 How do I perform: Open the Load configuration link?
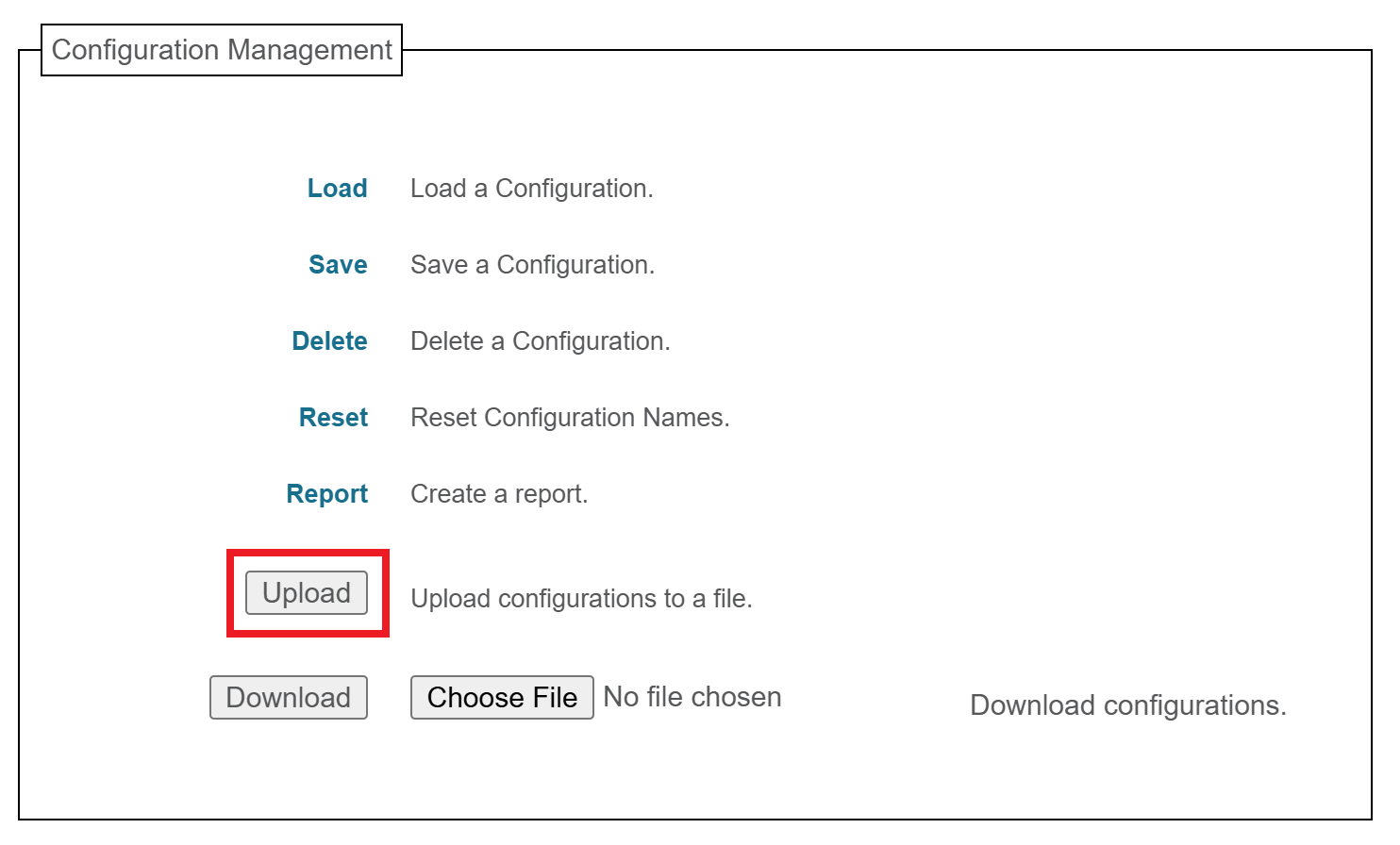pos(337,189)
